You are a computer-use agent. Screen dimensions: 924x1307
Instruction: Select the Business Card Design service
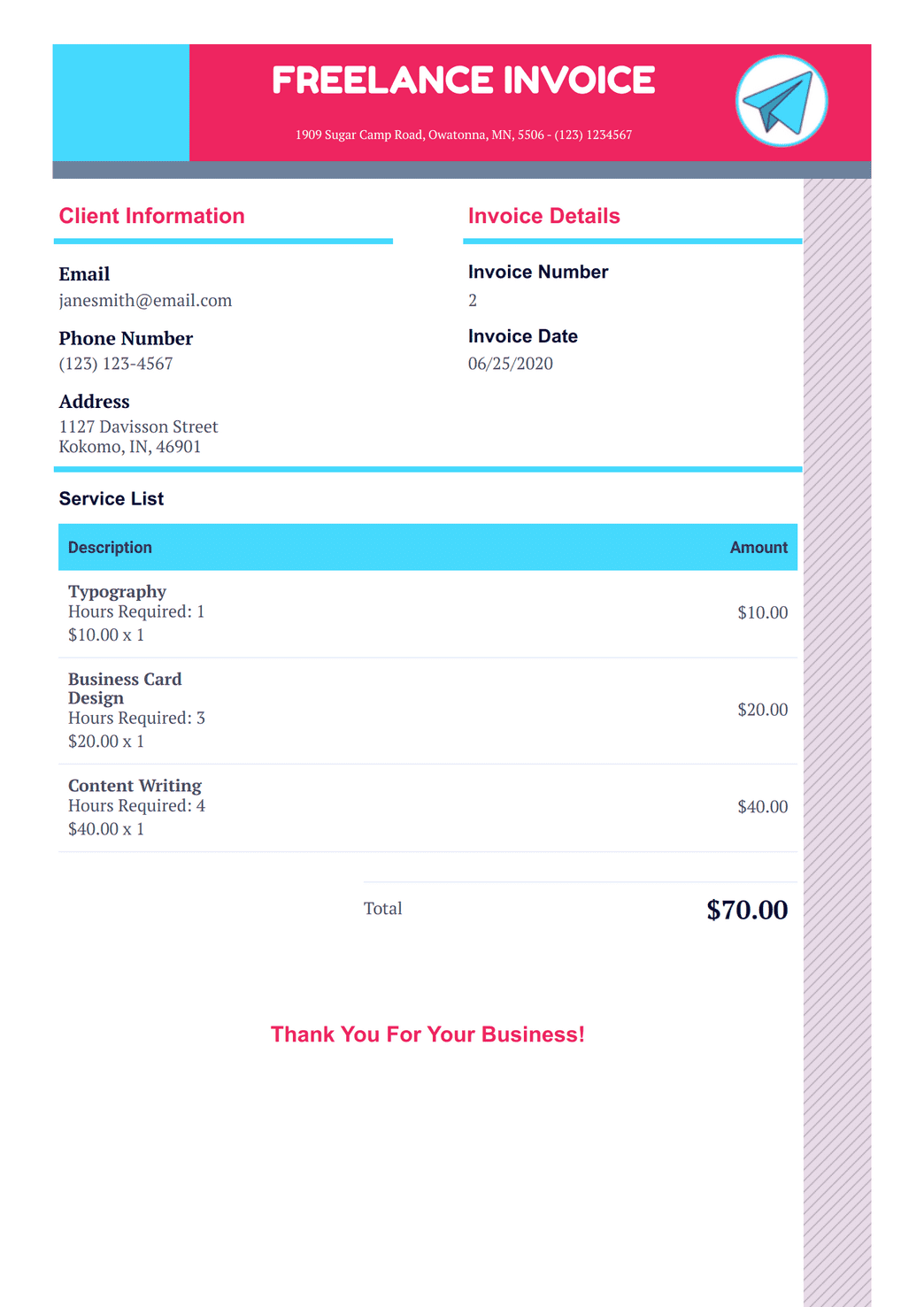tap(125, 688)
